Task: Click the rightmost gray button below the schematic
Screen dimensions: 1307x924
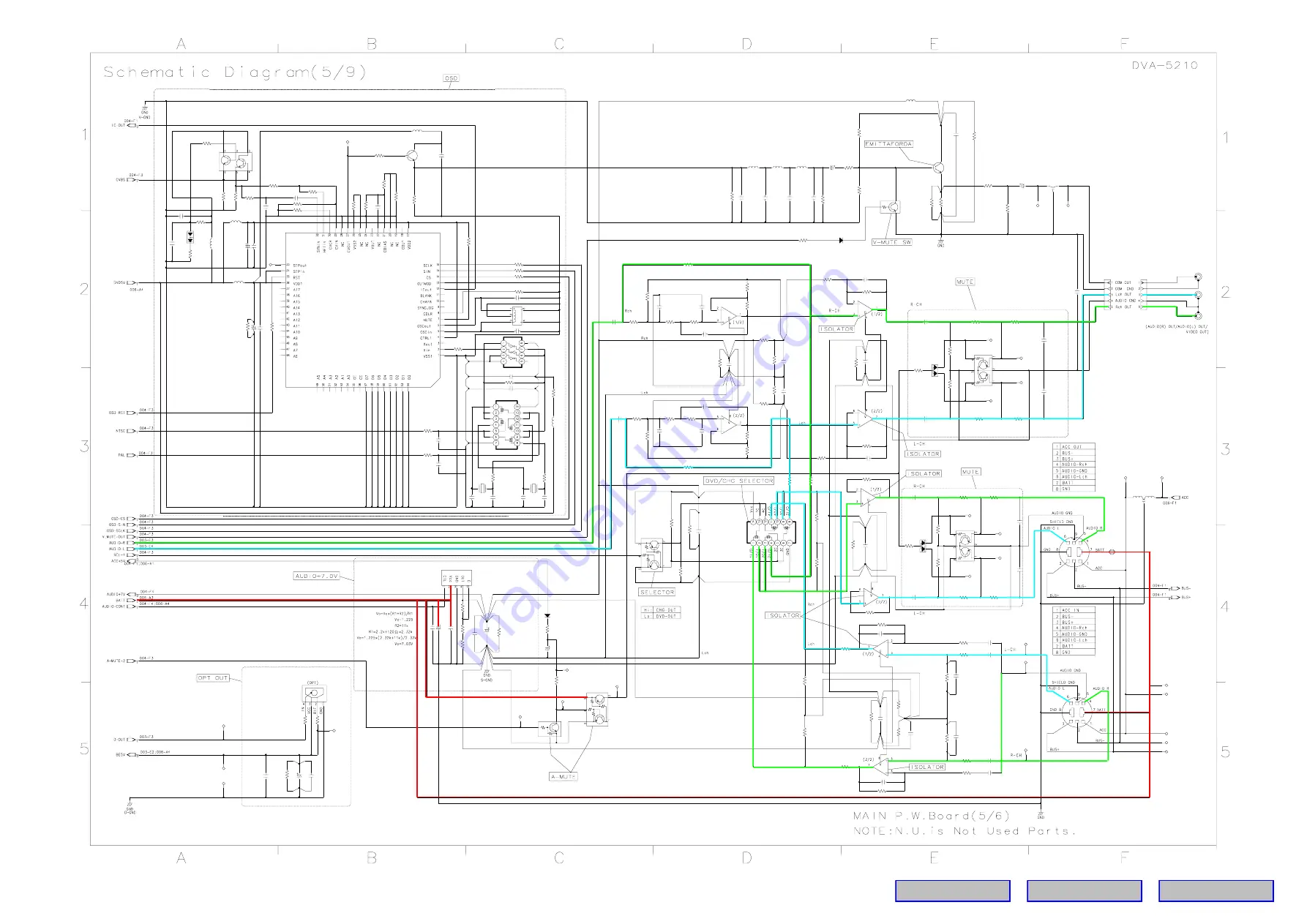Action: [1216, 890]
